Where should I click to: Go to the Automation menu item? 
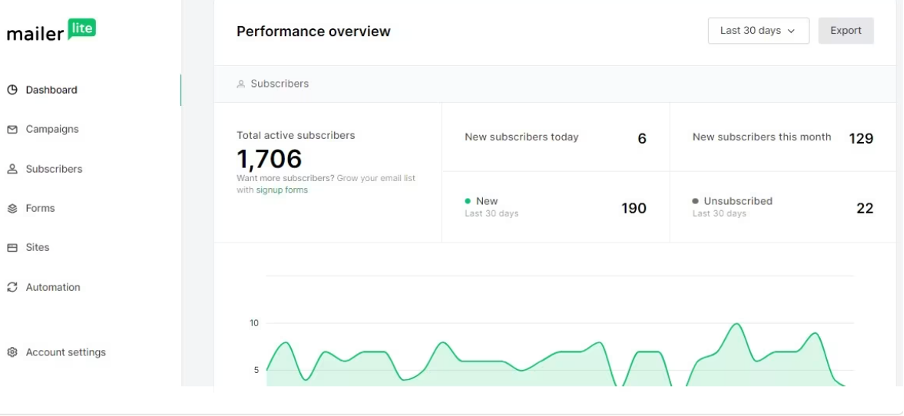53,287
